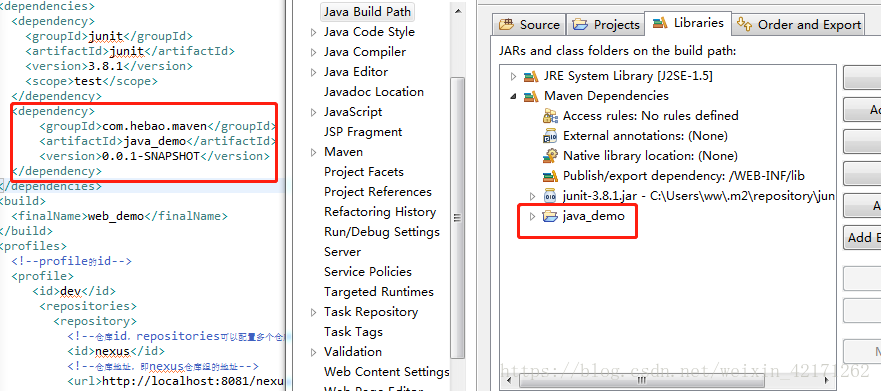Select the junit-3.8.1.jar library row
The width and height of the screenshot is (881, 391).
coord(698,196)
